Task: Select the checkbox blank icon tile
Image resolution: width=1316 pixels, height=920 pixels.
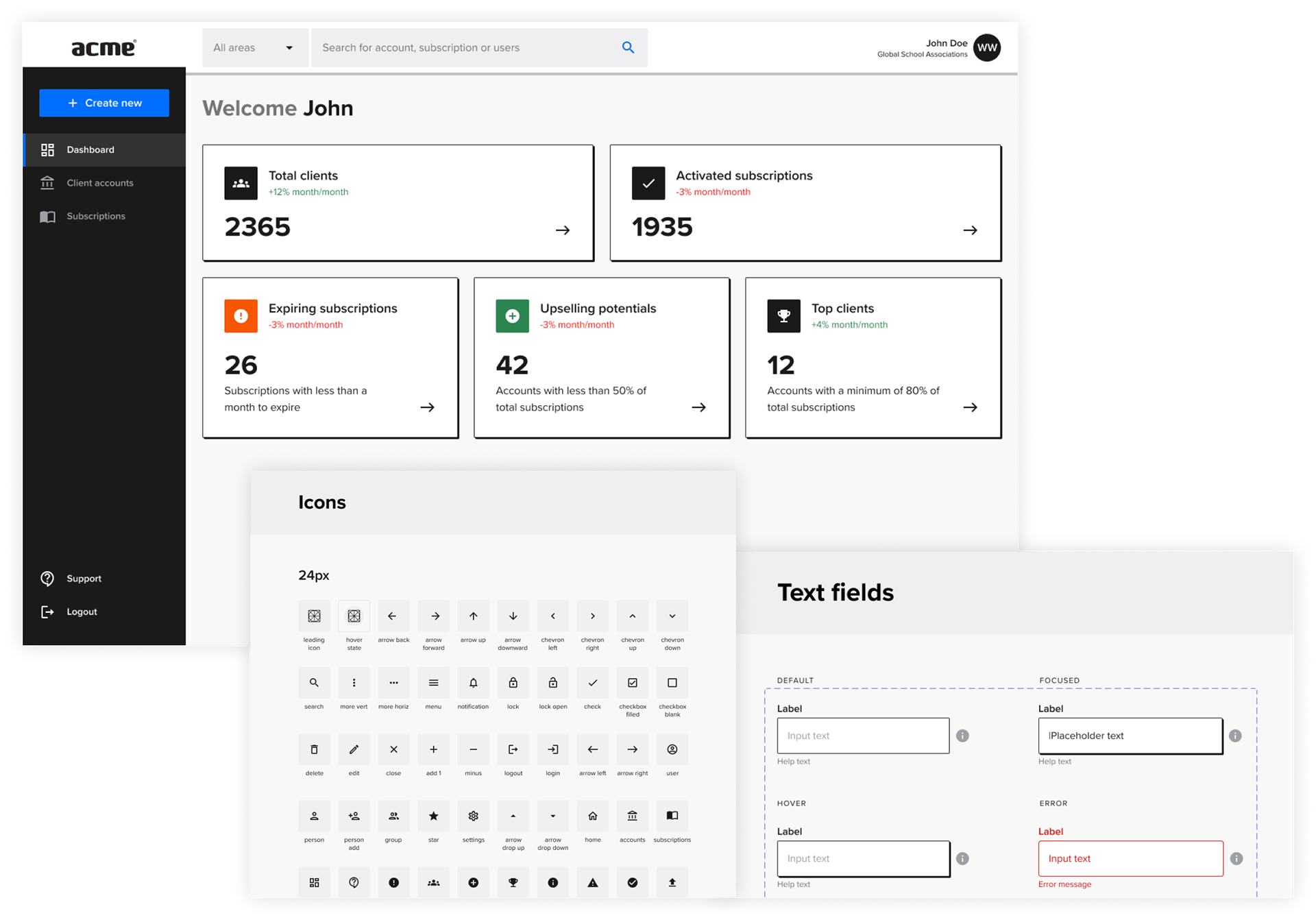Action: [672, 683]
